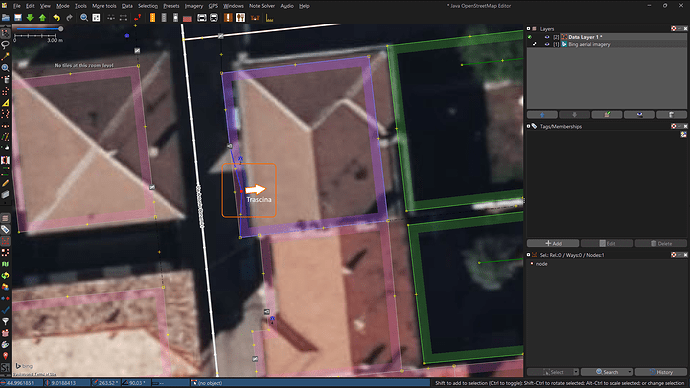This screenshot has height=388, width=690.
Task: Select the Draw nodes tool
Action: pos(5,56)
